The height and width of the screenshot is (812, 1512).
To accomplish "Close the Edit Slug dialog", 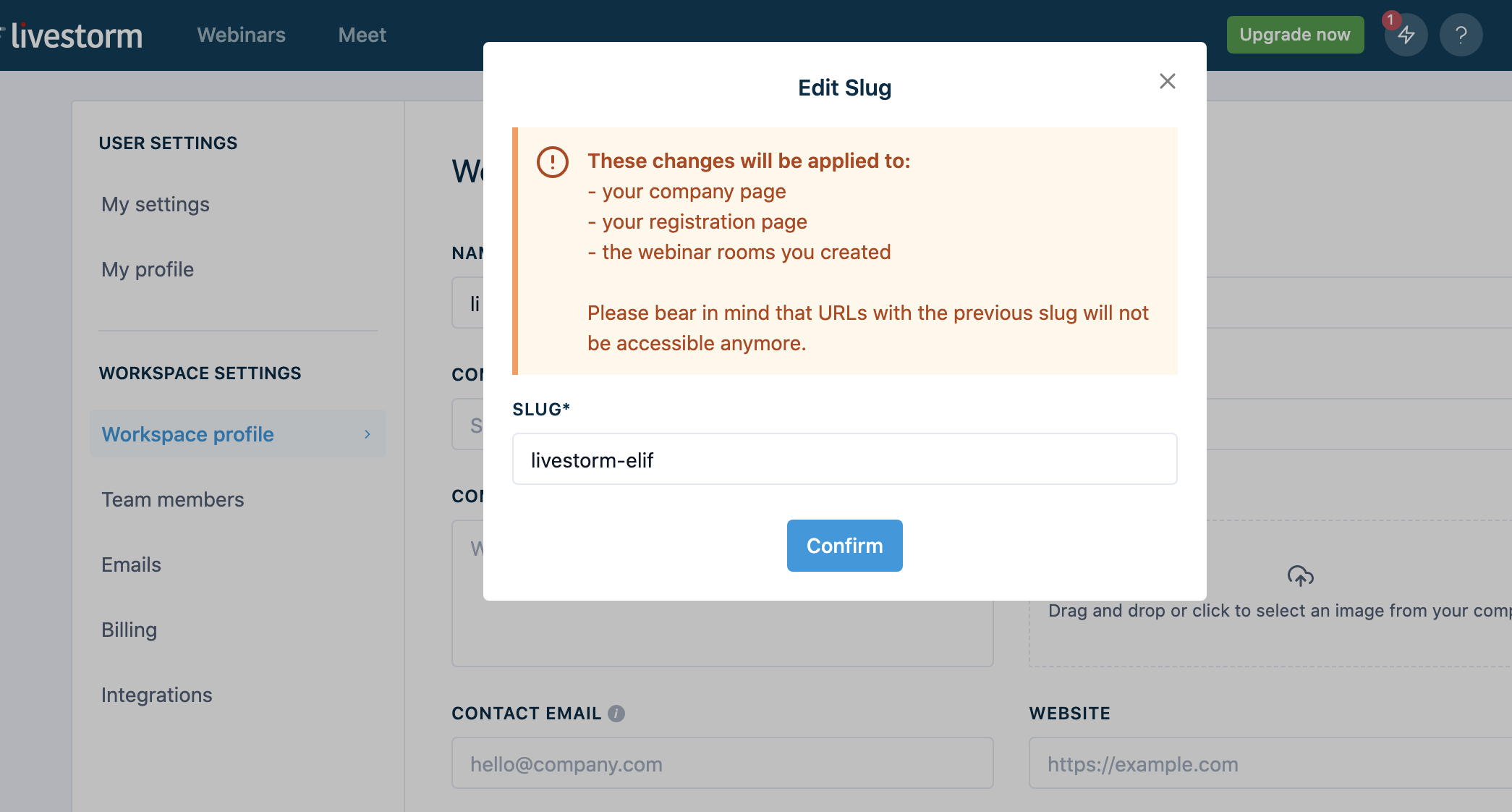I will 1167,81.
